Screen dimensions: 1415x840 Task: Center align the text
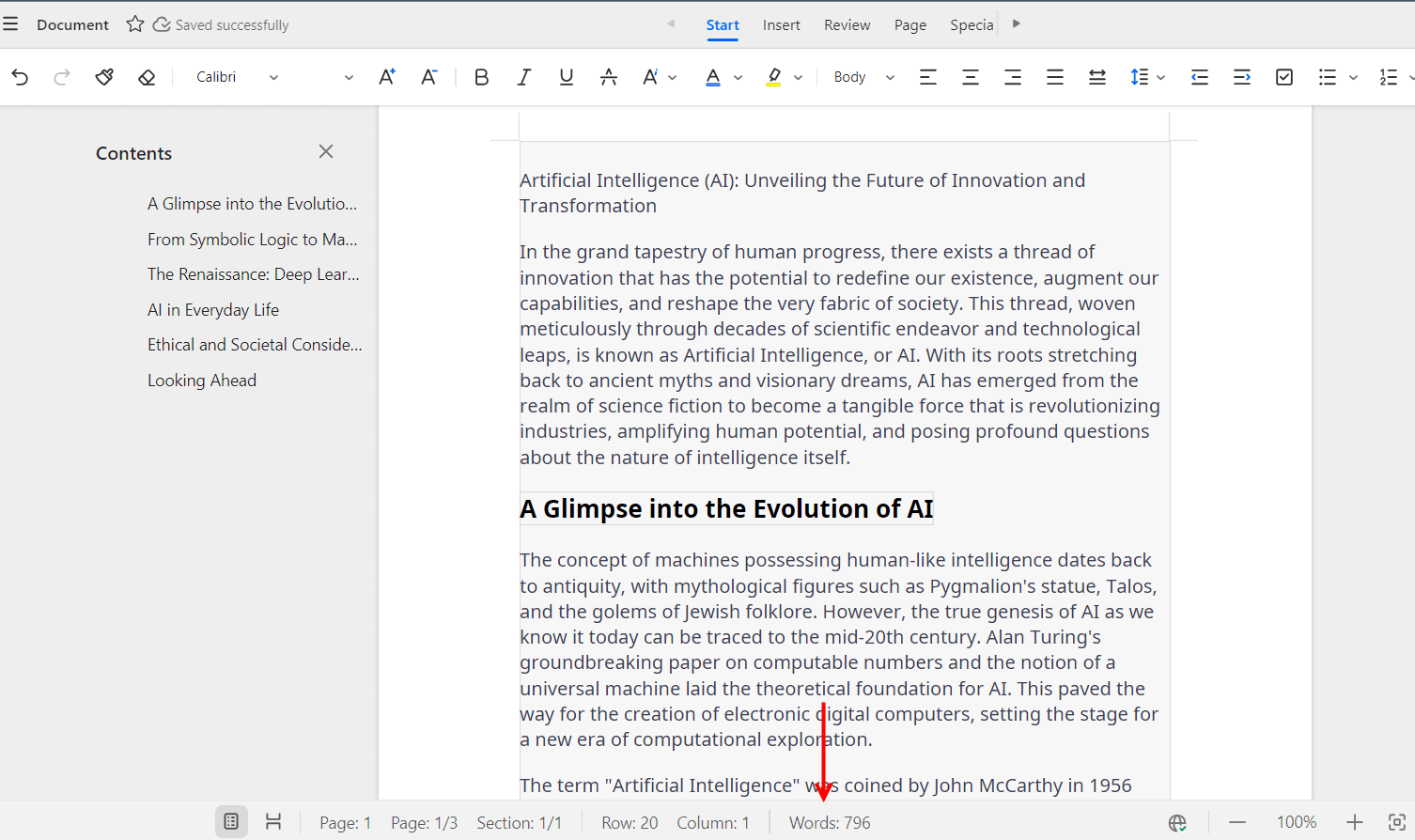point(971,77)
